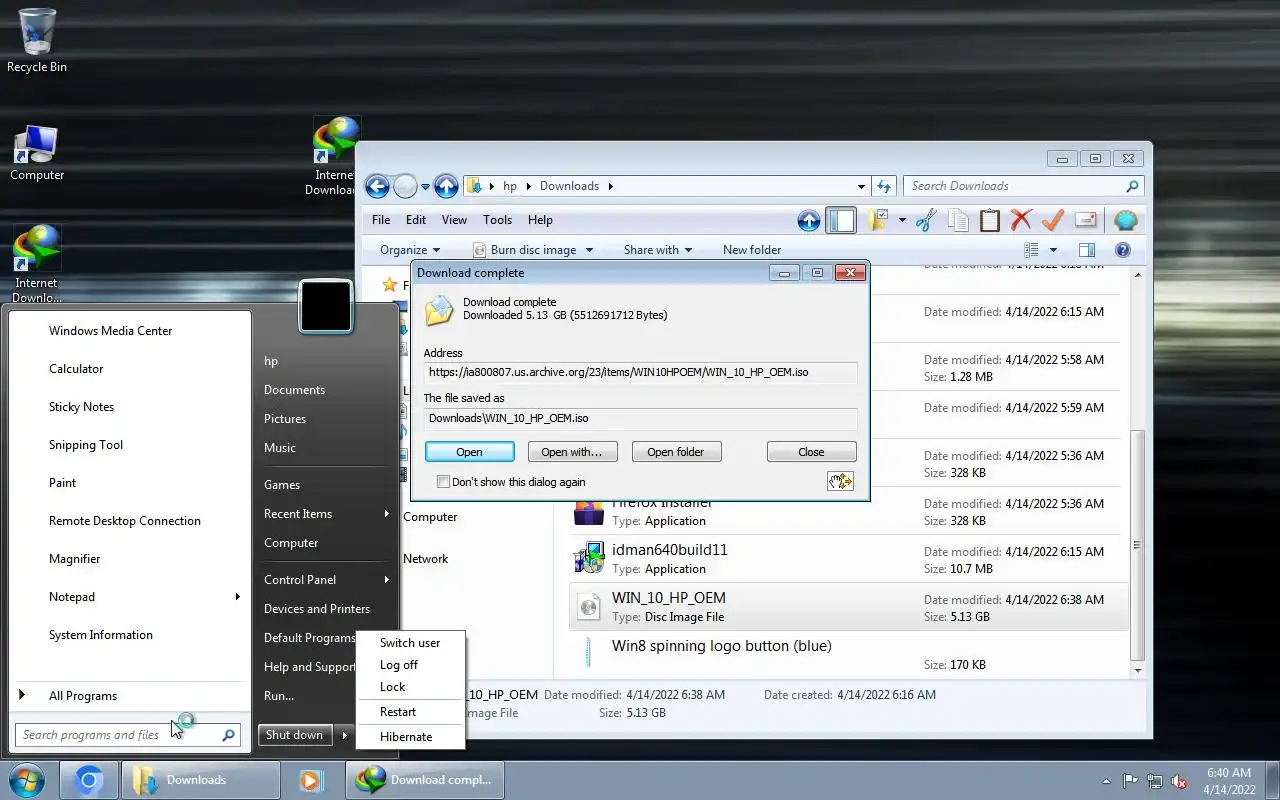Click the network tray icon

(1155, 781)
